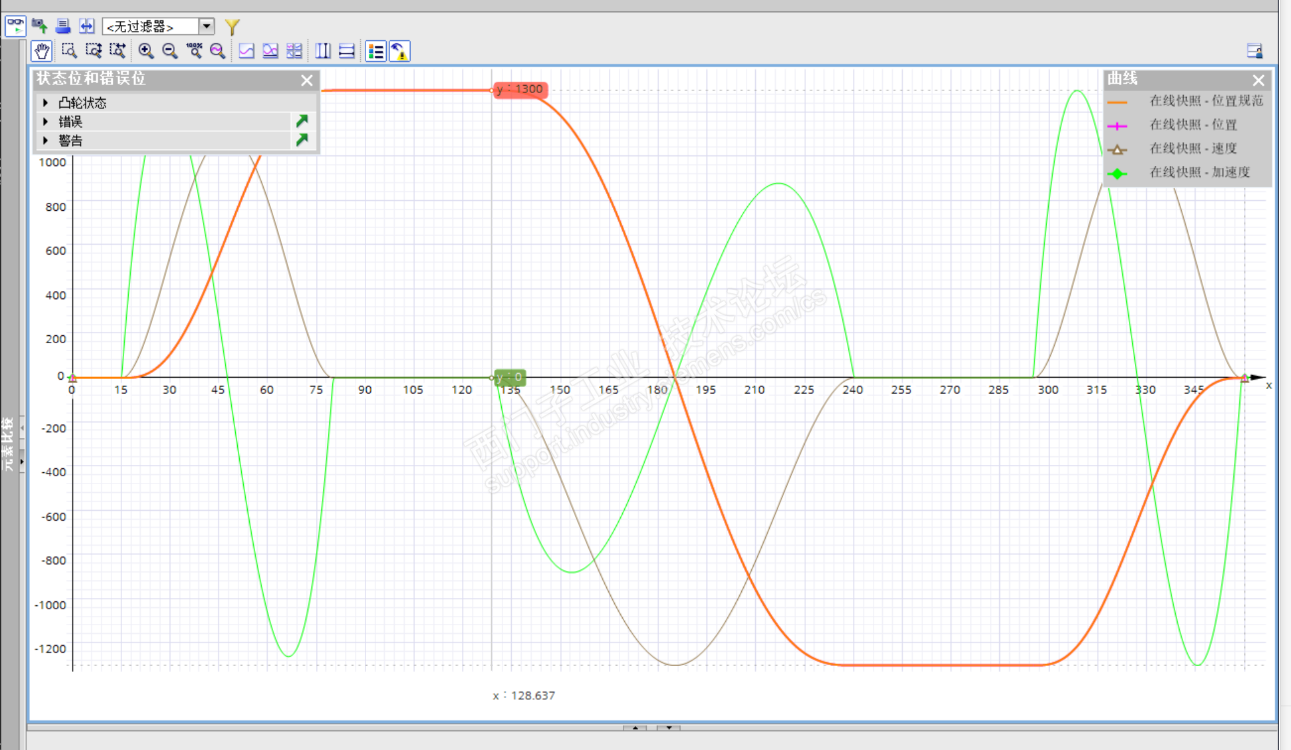
Task: Open the <无过滤器> filter dropdown
Action: coord(207,26)
